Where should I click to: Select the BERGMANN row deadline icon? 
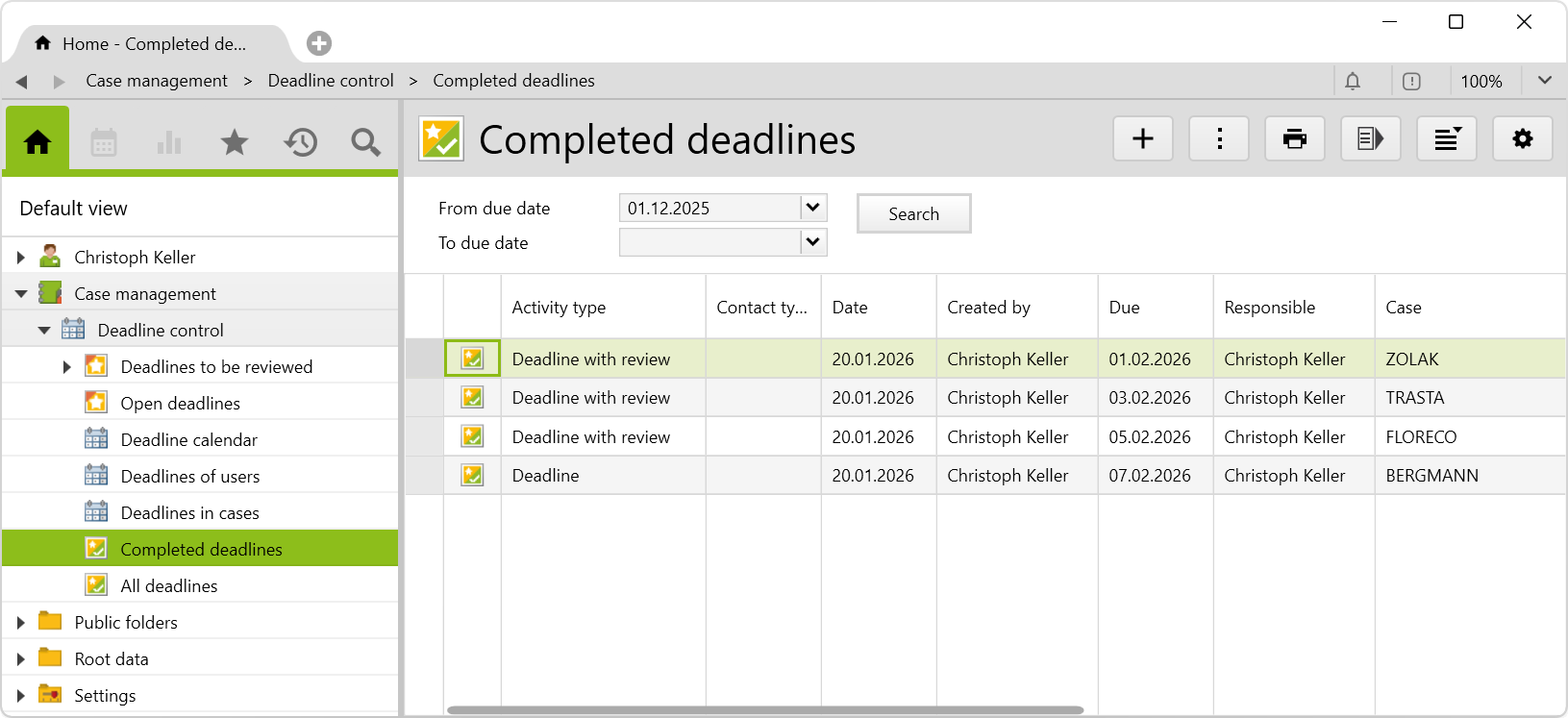coord(472,475)
